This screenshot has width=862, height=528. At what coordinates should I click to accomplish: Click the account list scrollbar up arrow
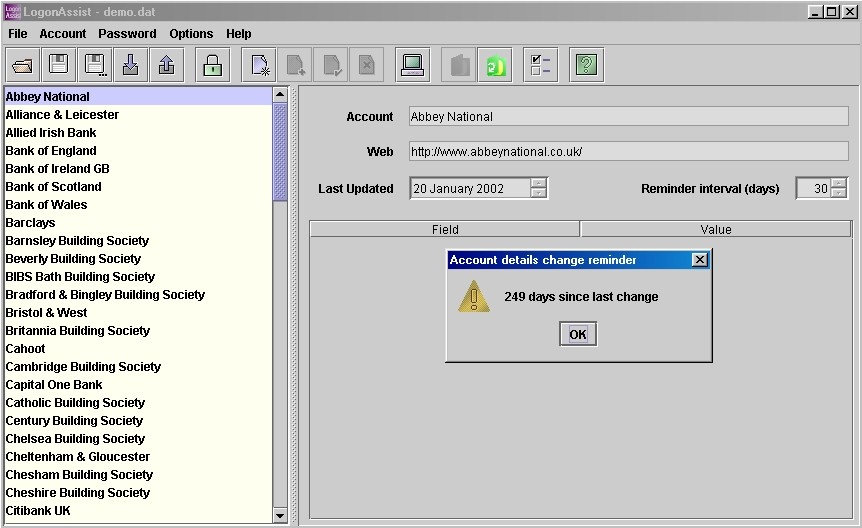[x=280, y=95]
